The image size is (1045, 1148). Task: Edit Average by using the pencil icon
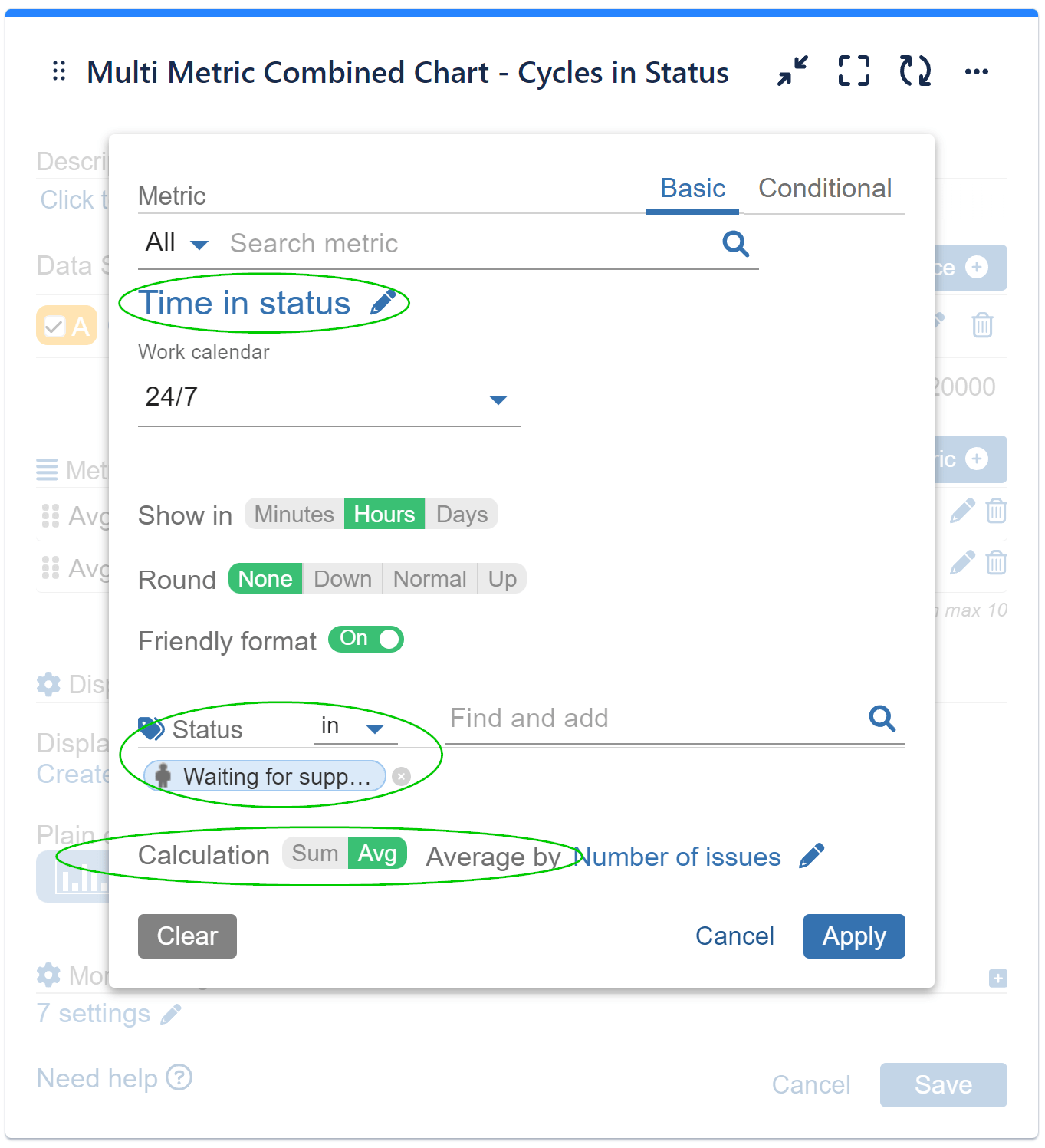point(813,856)
